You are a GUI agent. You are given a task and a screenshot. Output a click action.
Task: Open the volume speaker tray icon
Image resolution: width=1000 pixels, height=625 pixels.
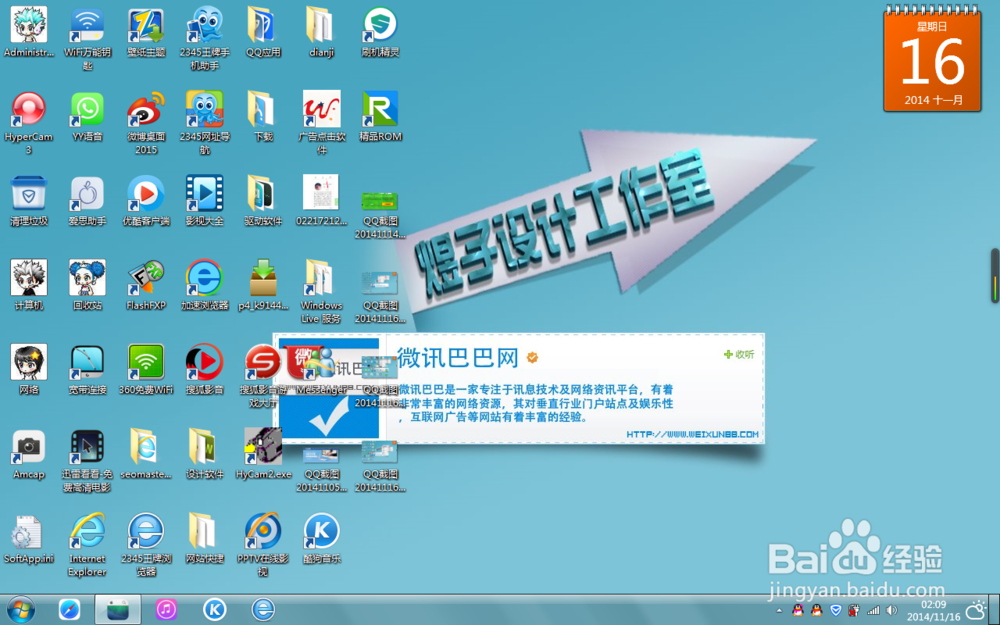point(892,611)
